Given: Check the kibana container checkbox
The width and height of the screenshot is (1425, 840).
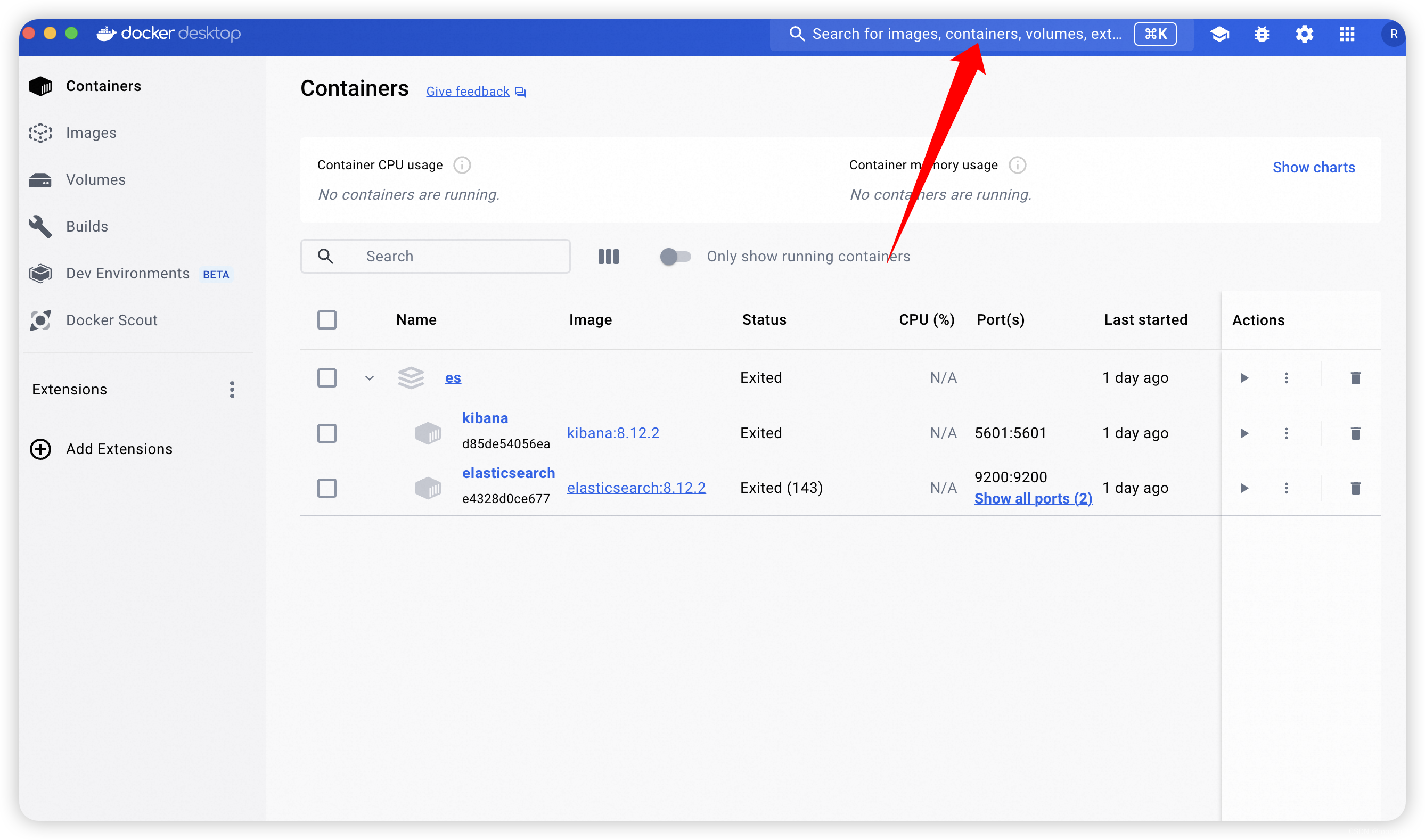Looking at the screenshot, I should coord(326,434).
